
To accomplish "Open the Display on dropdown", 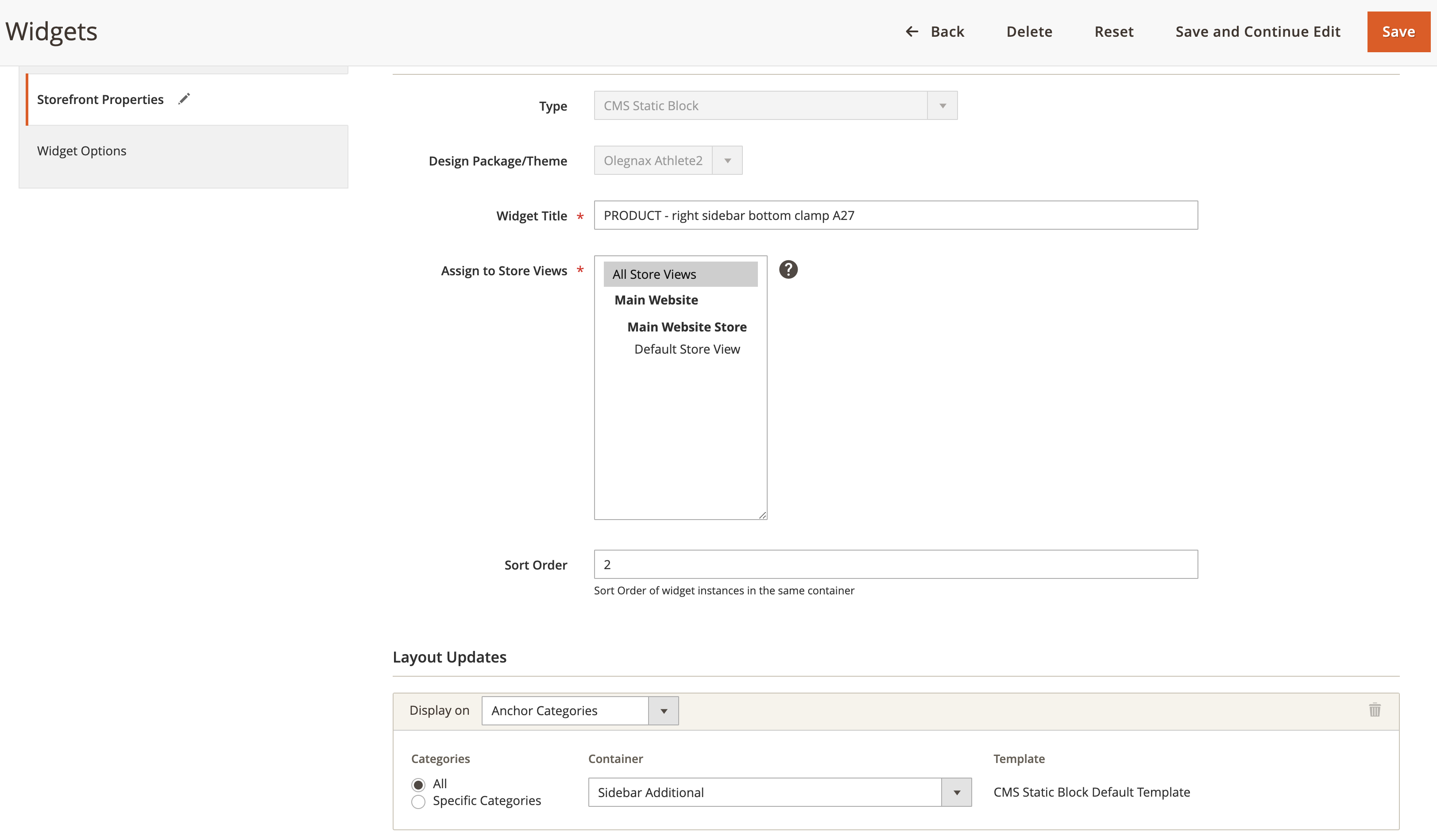I will [579, 711].
